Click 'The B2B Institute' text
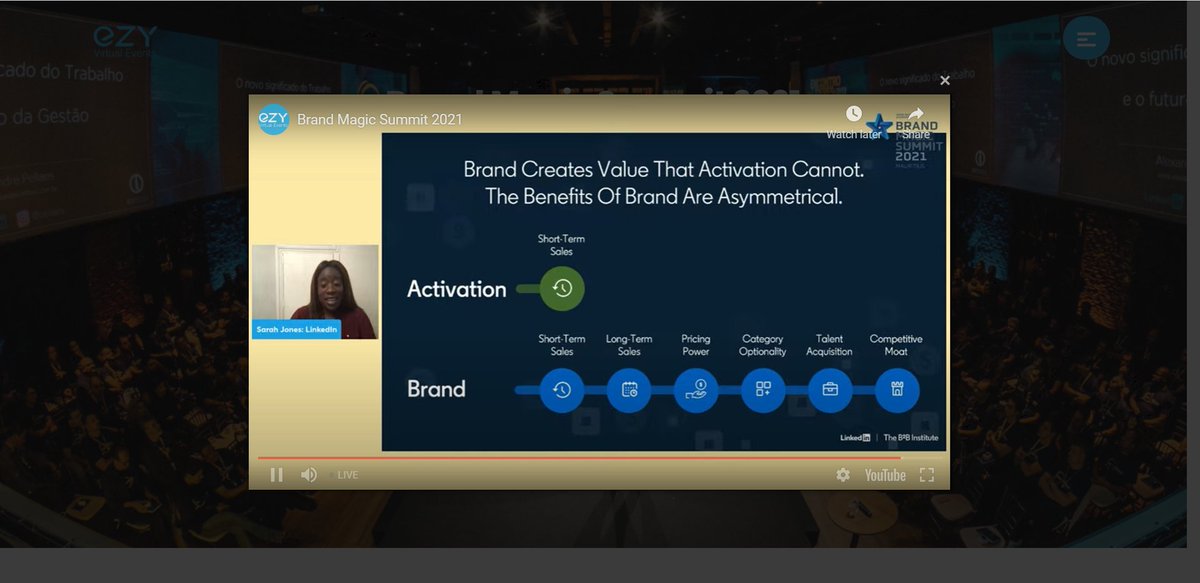The height and width of the screenshot is (583, 1200). click(x=911, y=438)
